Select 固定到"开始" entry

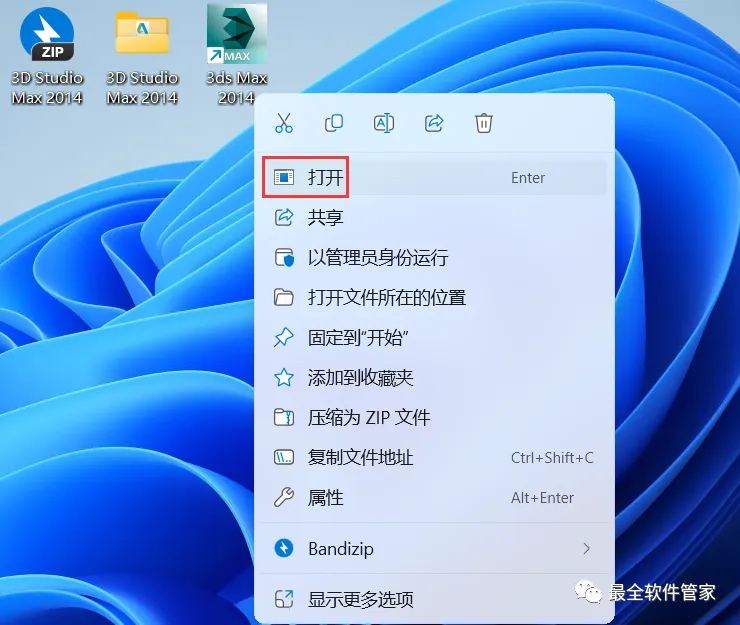(434, 338)
